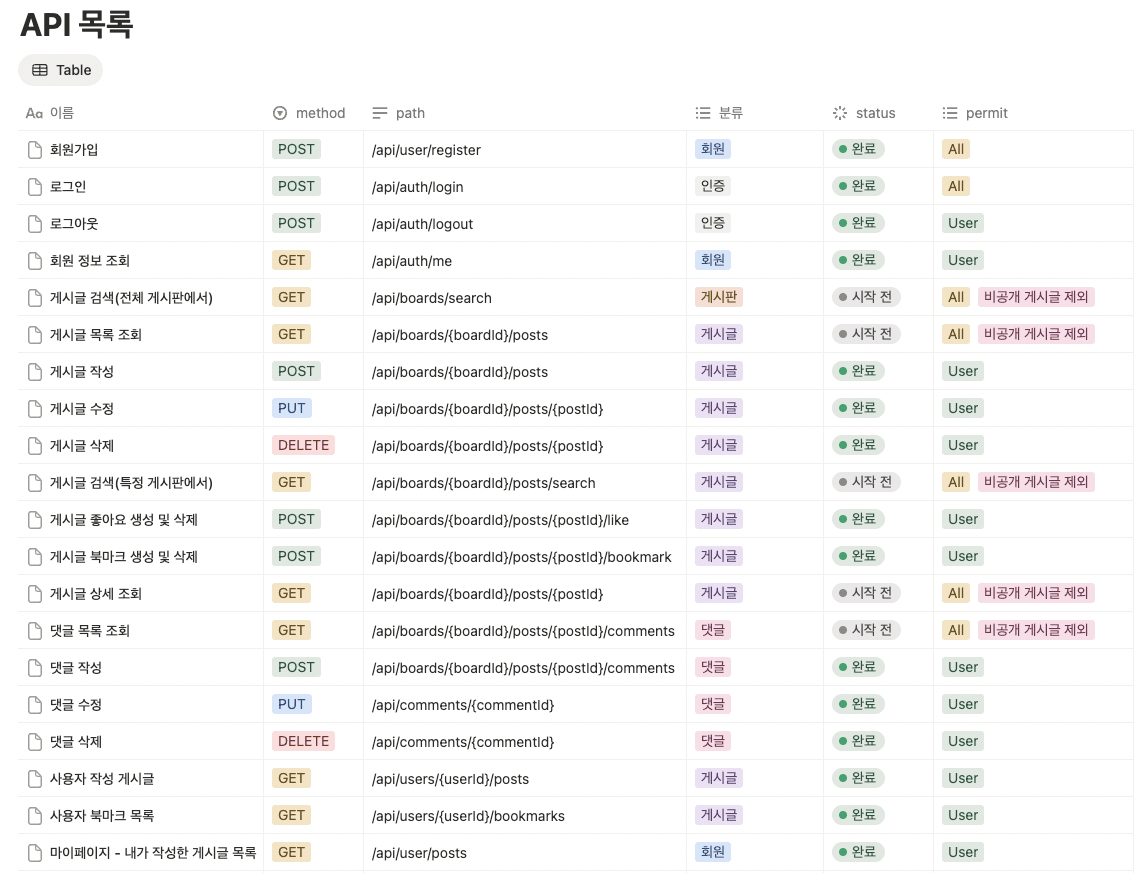Click the 시작 전 status of 게시글 목록 조회

pyautogui.click(x=866, y=334)
